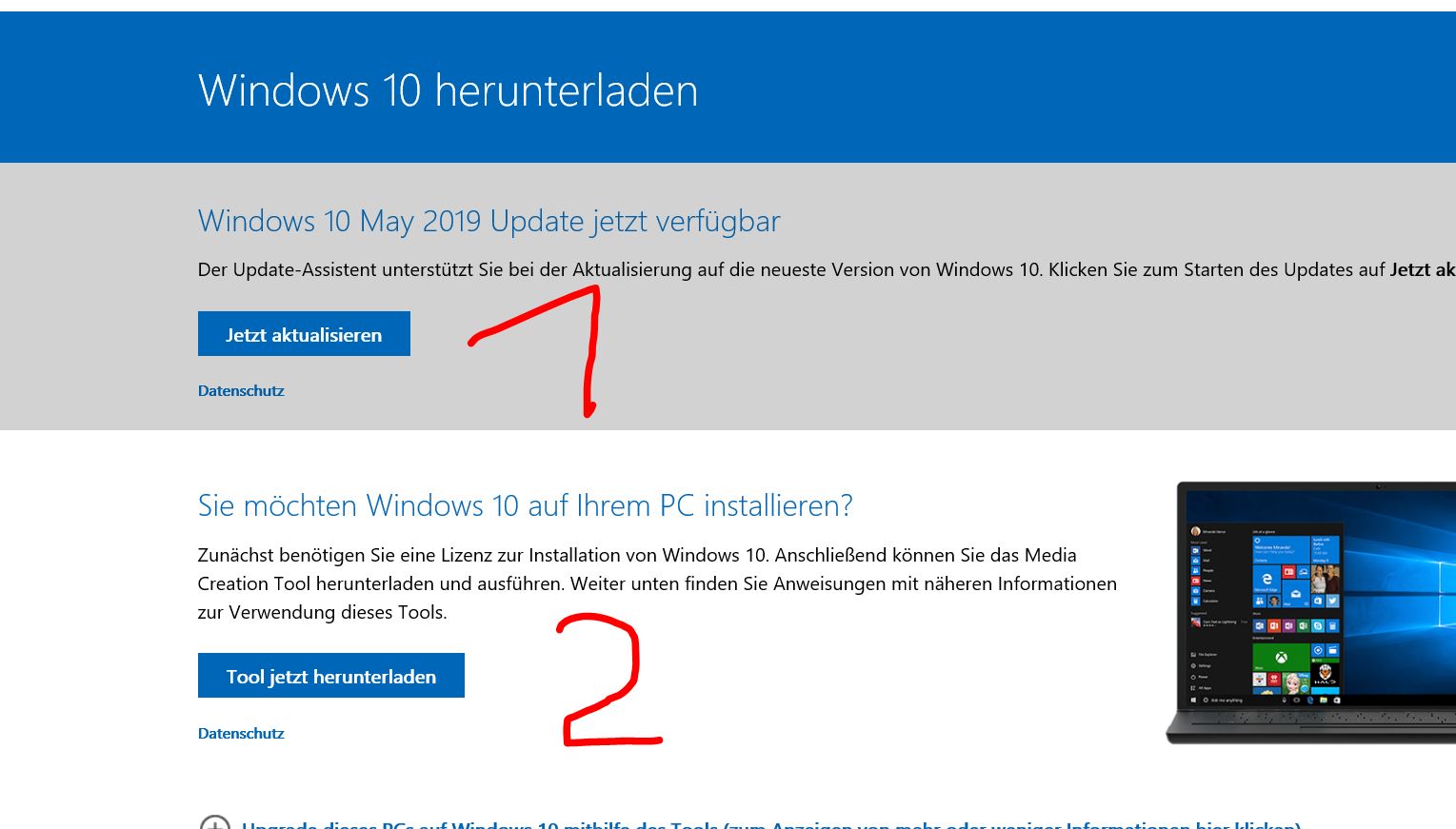The image size is (1456, 829).
Task: Click Twitter bird tile in laptop image
Action: click(1332, 602)
